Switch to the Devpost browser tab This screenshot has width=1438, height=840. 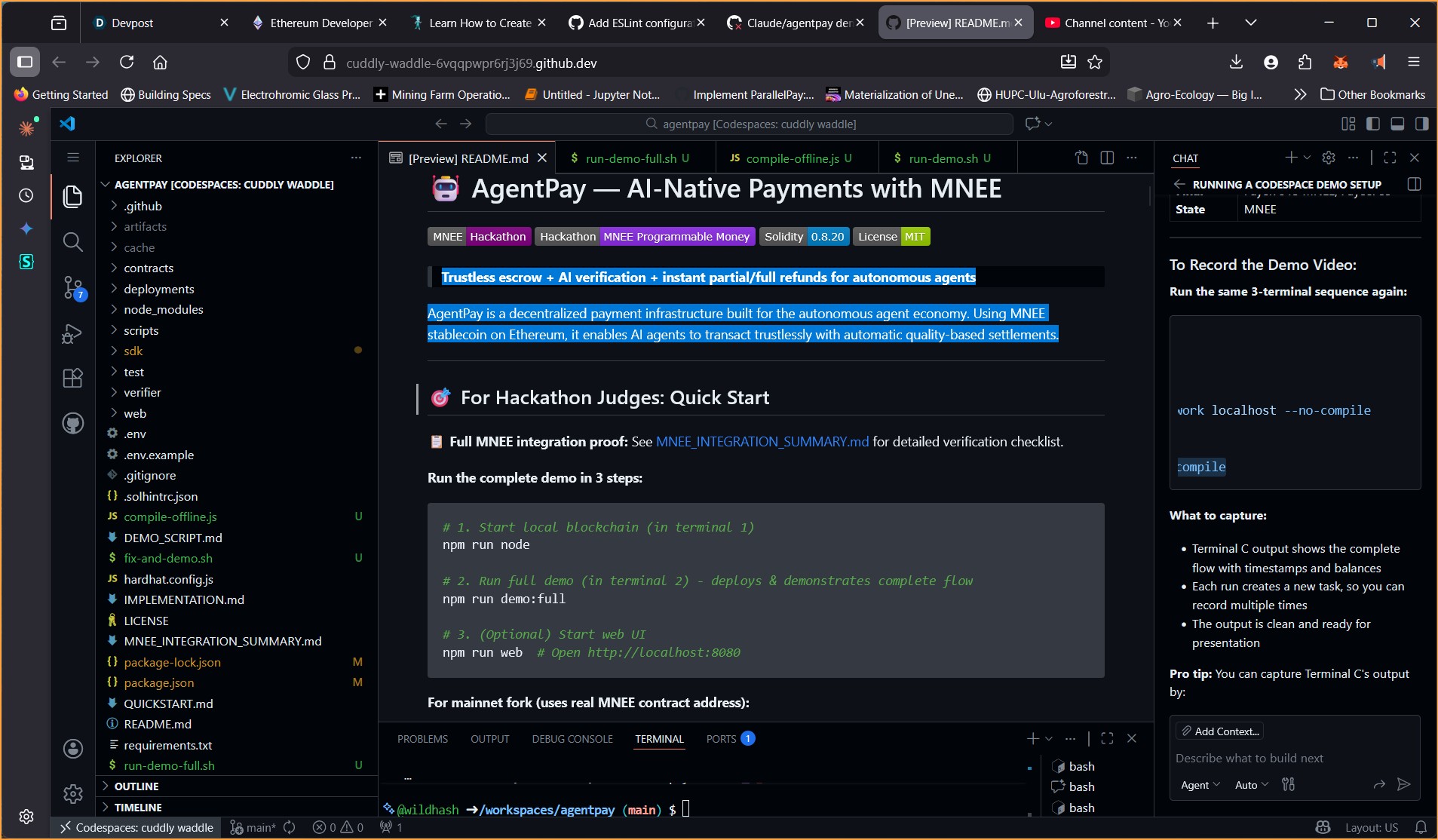pyautogui.click(x=161, y=23)
